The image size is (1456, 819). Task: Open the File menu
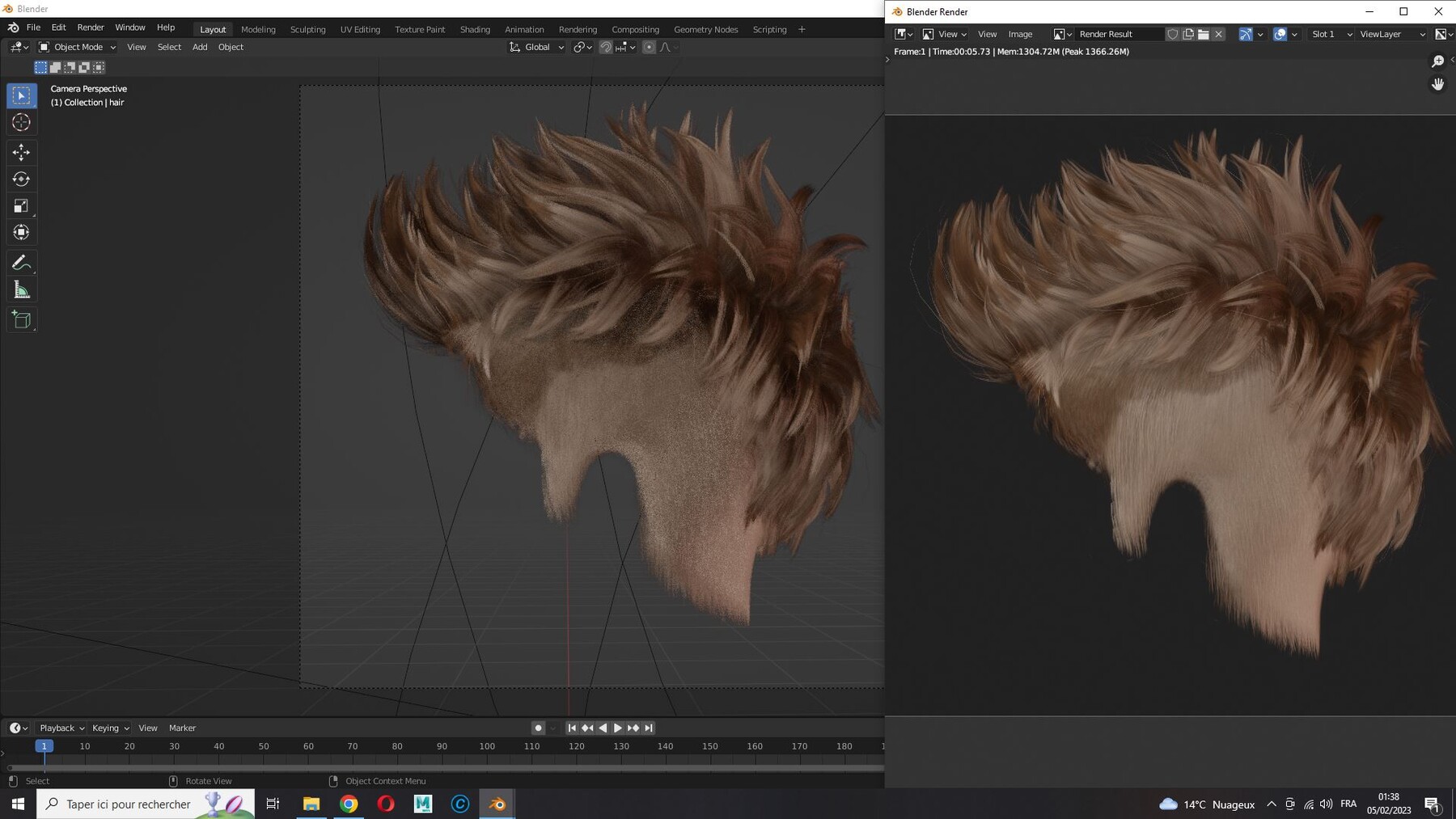tap(33, 27)
